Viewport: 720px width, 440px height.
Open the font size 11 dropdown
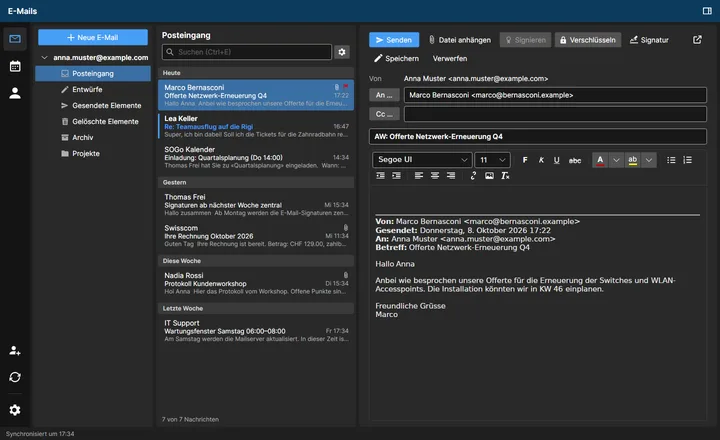pyautogui.click(x=492, y=160)
